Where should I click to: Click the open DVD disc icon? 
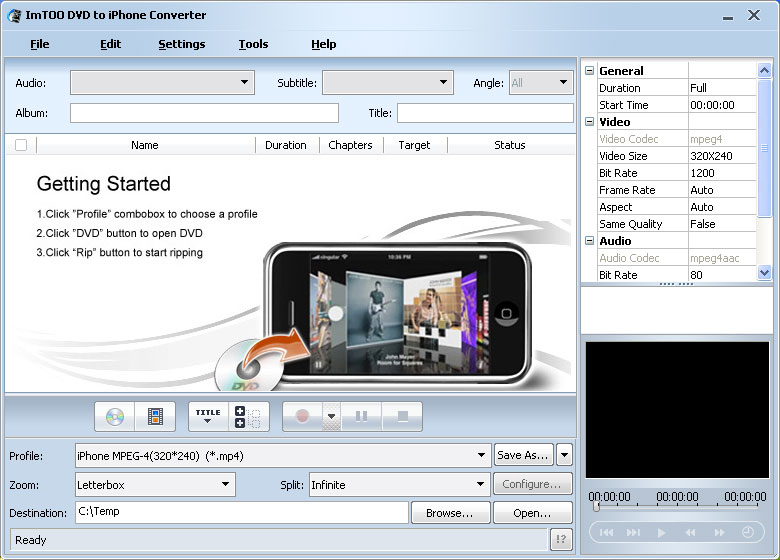[115, 417]
